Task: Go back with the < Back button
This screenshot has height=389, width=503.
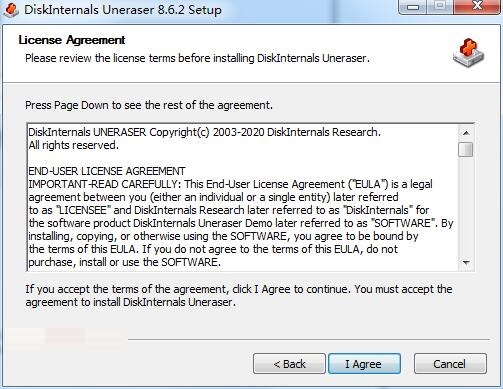Action: click(289, 364)
